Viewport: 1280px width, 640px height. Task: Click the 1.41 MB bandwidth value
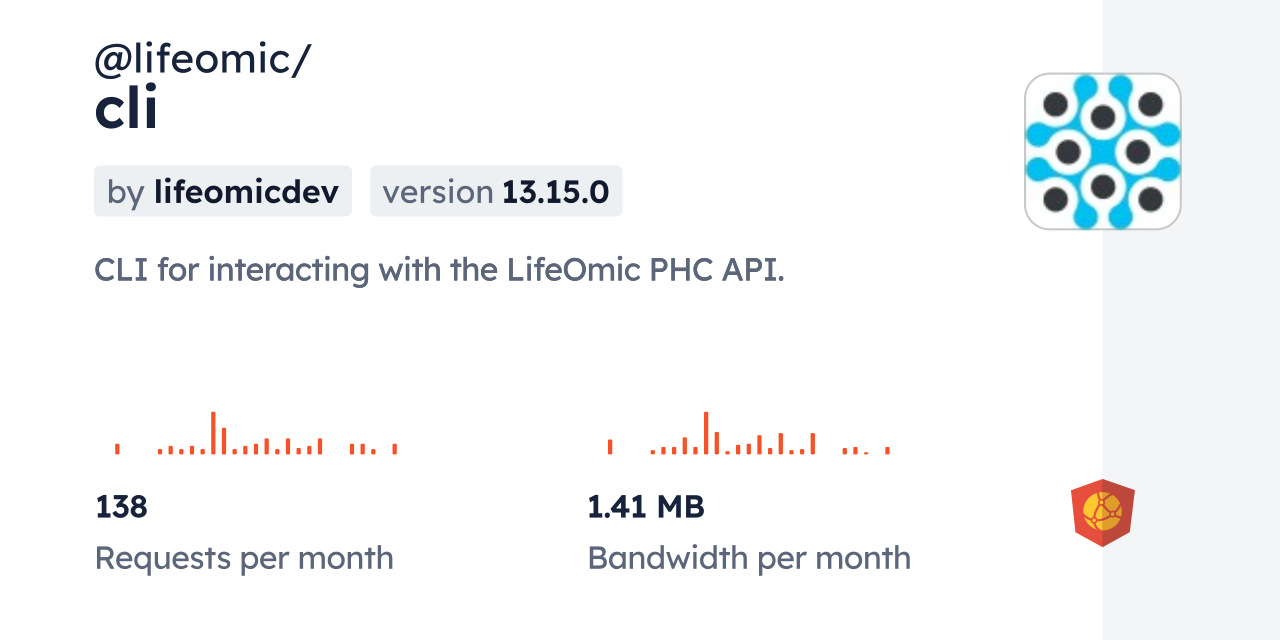point(646,507)
